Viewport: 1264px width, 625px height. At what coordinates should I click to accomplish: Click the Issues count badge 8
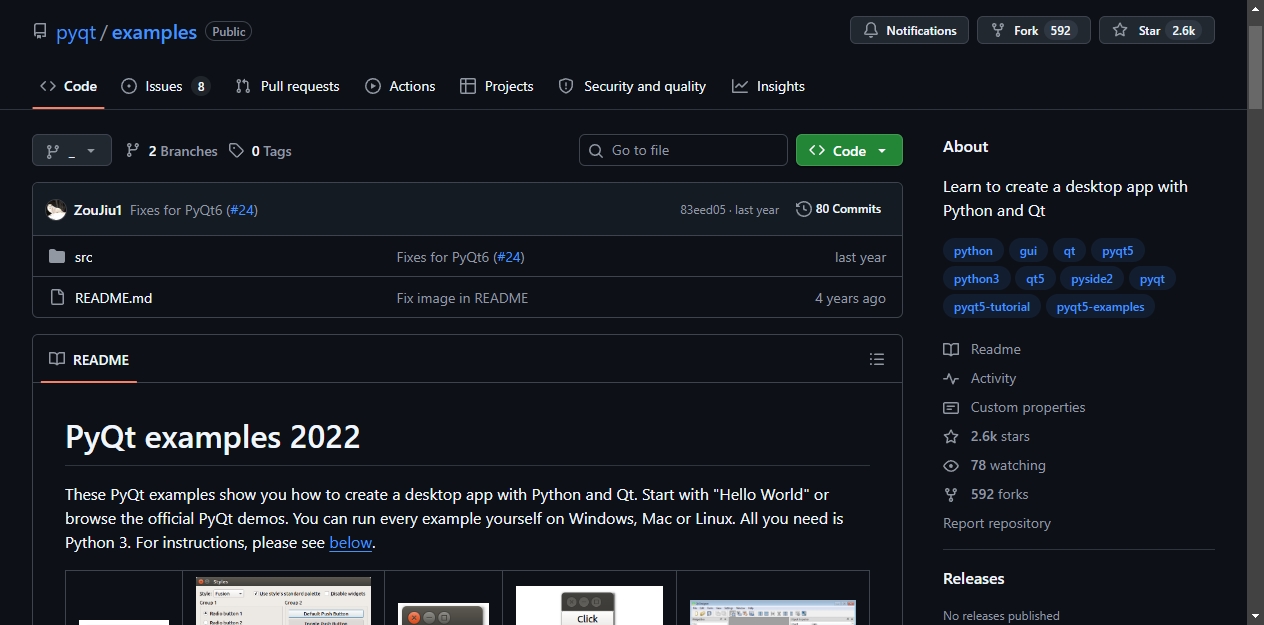point(201,86)
